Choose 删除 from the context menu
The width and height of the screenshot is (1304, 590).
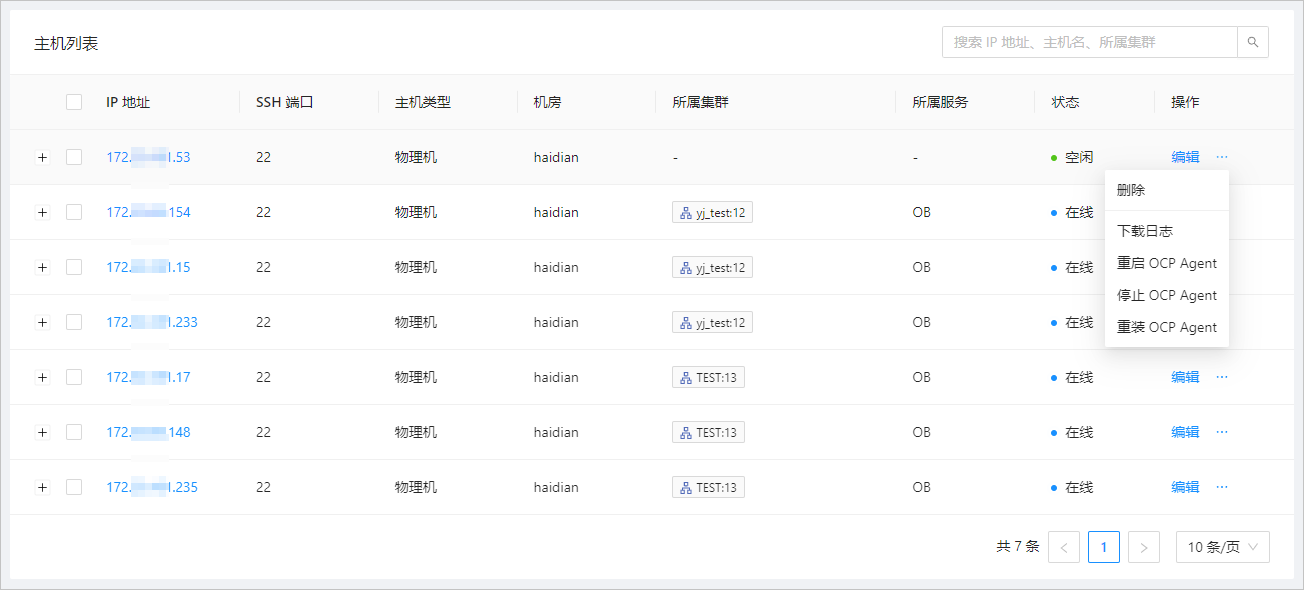click(x=1167, y=190)
